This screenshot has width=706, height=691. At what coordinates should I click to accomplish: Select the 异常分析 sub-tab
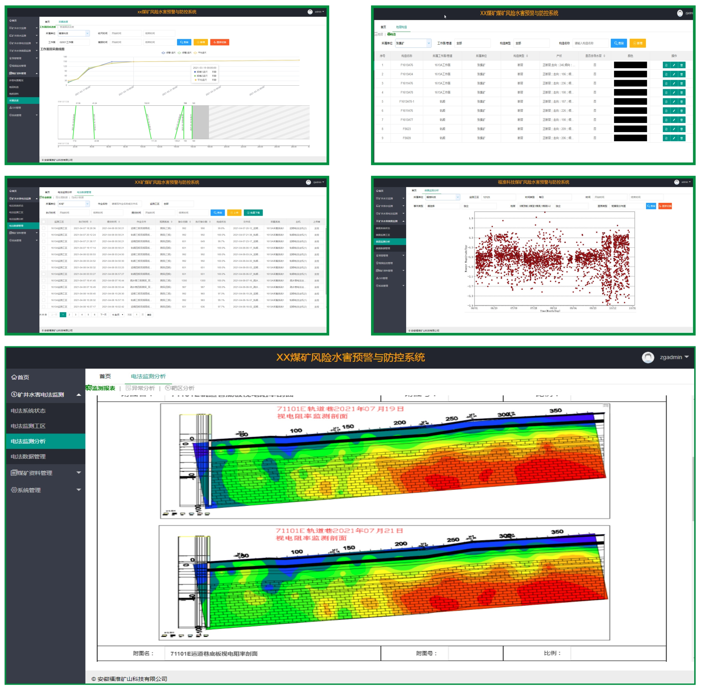140,388
